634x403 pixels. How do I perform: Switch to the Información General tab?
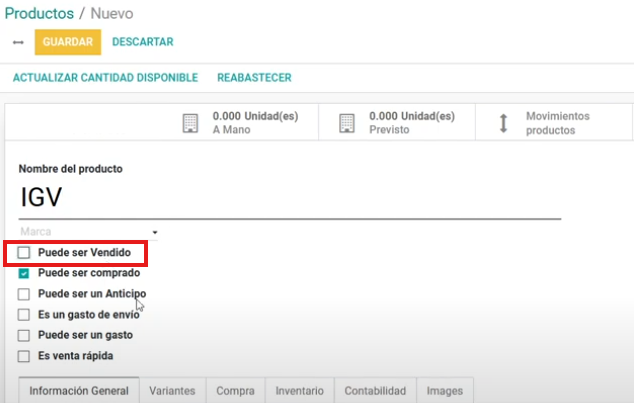point(79,390)
